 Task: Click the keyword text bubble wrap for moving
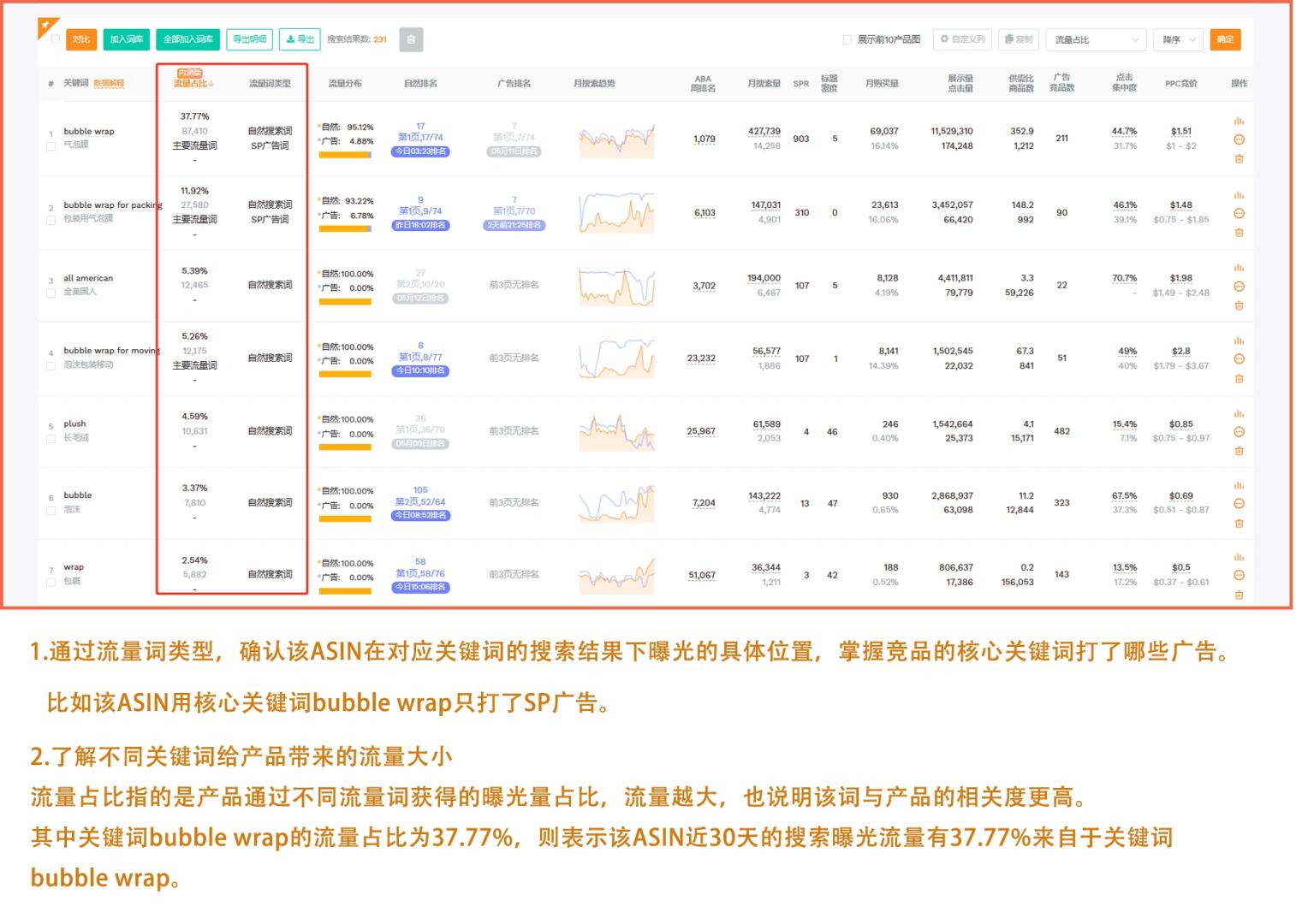click(x=111, y=351)
